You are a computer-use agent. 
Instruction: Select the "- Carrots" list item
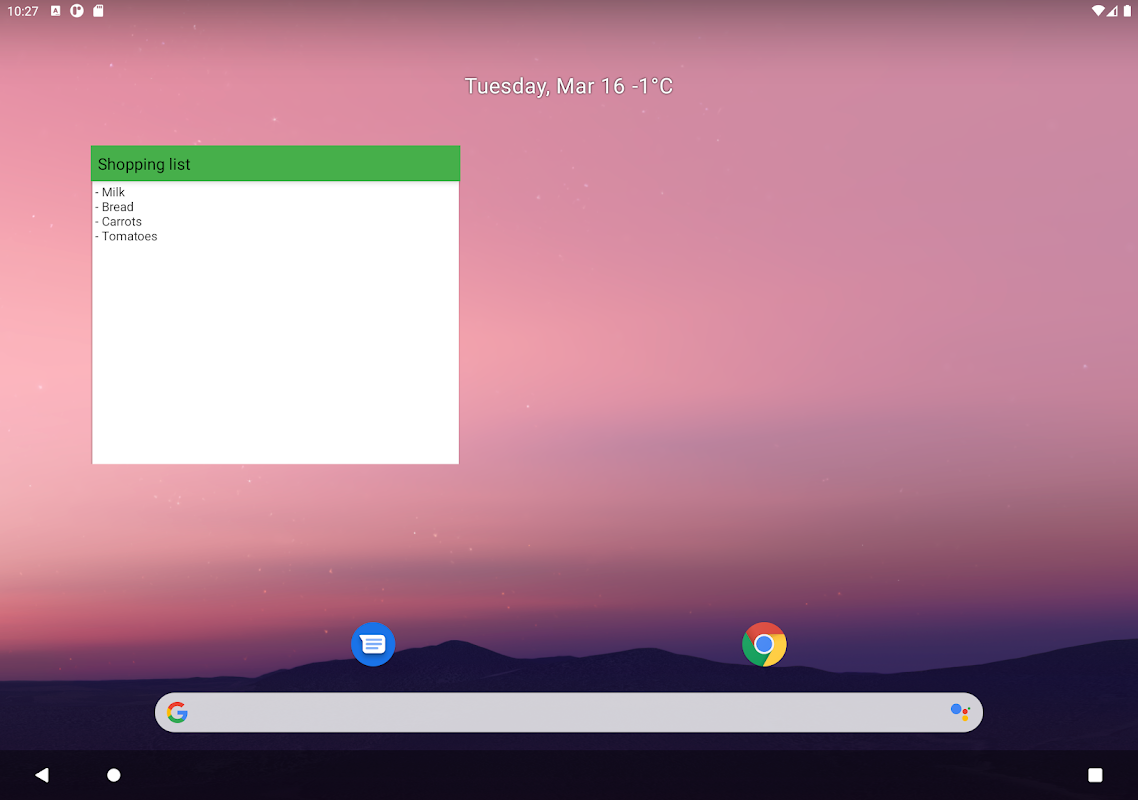[118, 221]
